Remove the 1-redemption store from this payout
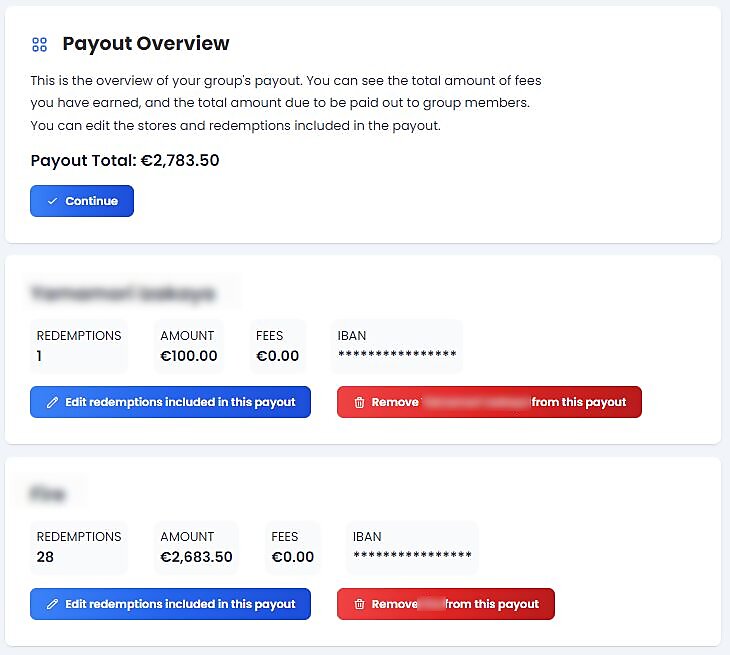730x655 pixels. 489,402
